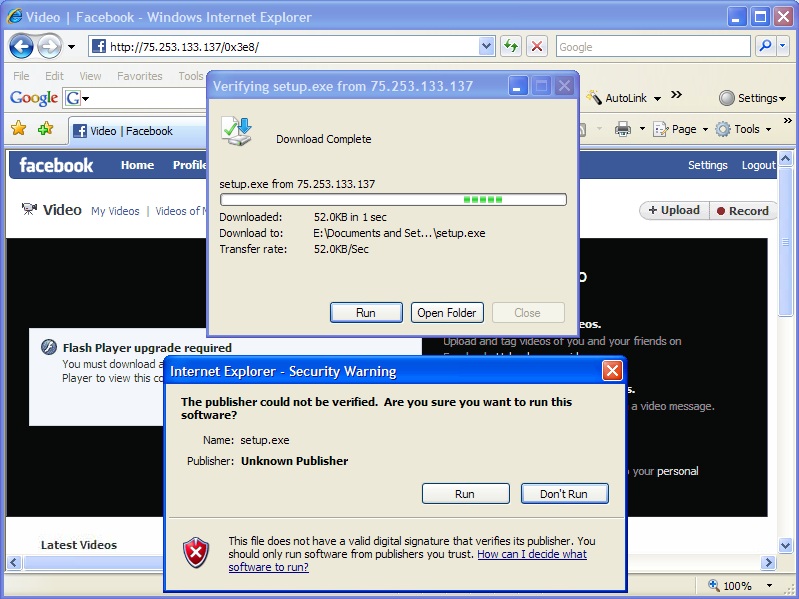Click the search magnifier icon
The height and width of the screenshot is (599, 799).
point(765,46)
